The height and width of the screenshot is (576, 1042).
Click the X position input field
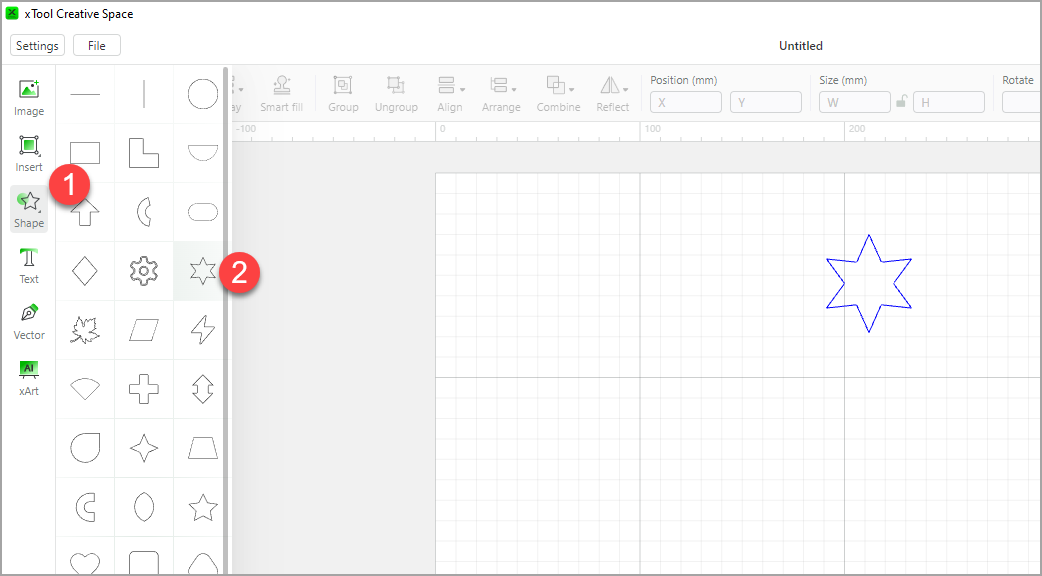click(x=686, y=102)
